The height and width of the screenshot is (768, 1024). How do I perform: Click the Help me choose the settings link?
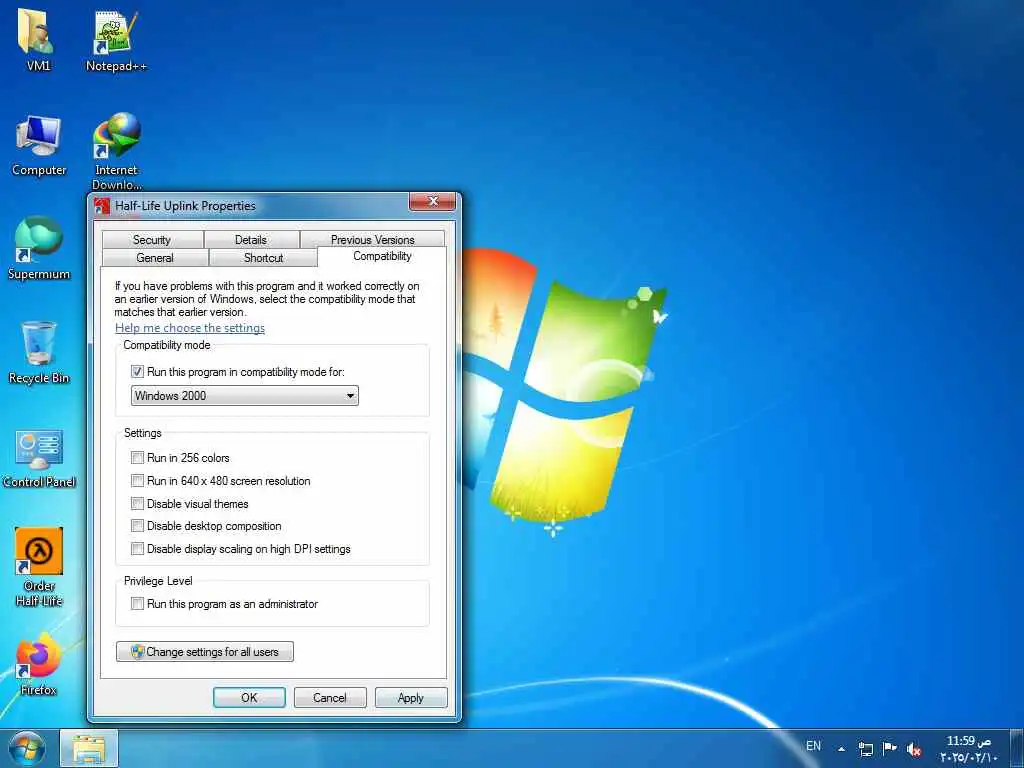click(190, 328)
